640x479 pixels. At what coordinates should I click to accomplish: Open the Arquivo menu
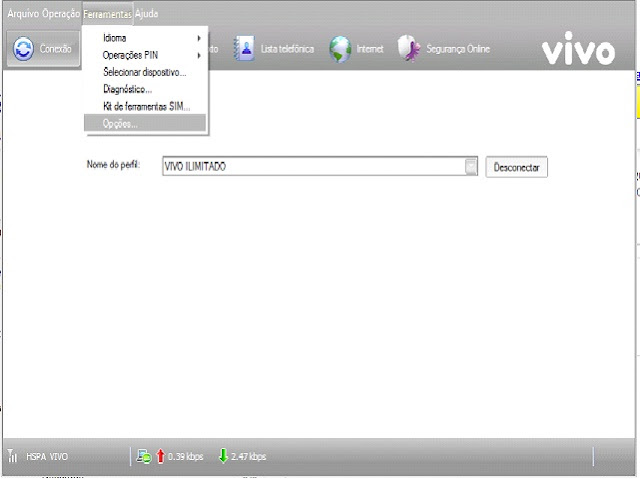(x=23, y=13)
